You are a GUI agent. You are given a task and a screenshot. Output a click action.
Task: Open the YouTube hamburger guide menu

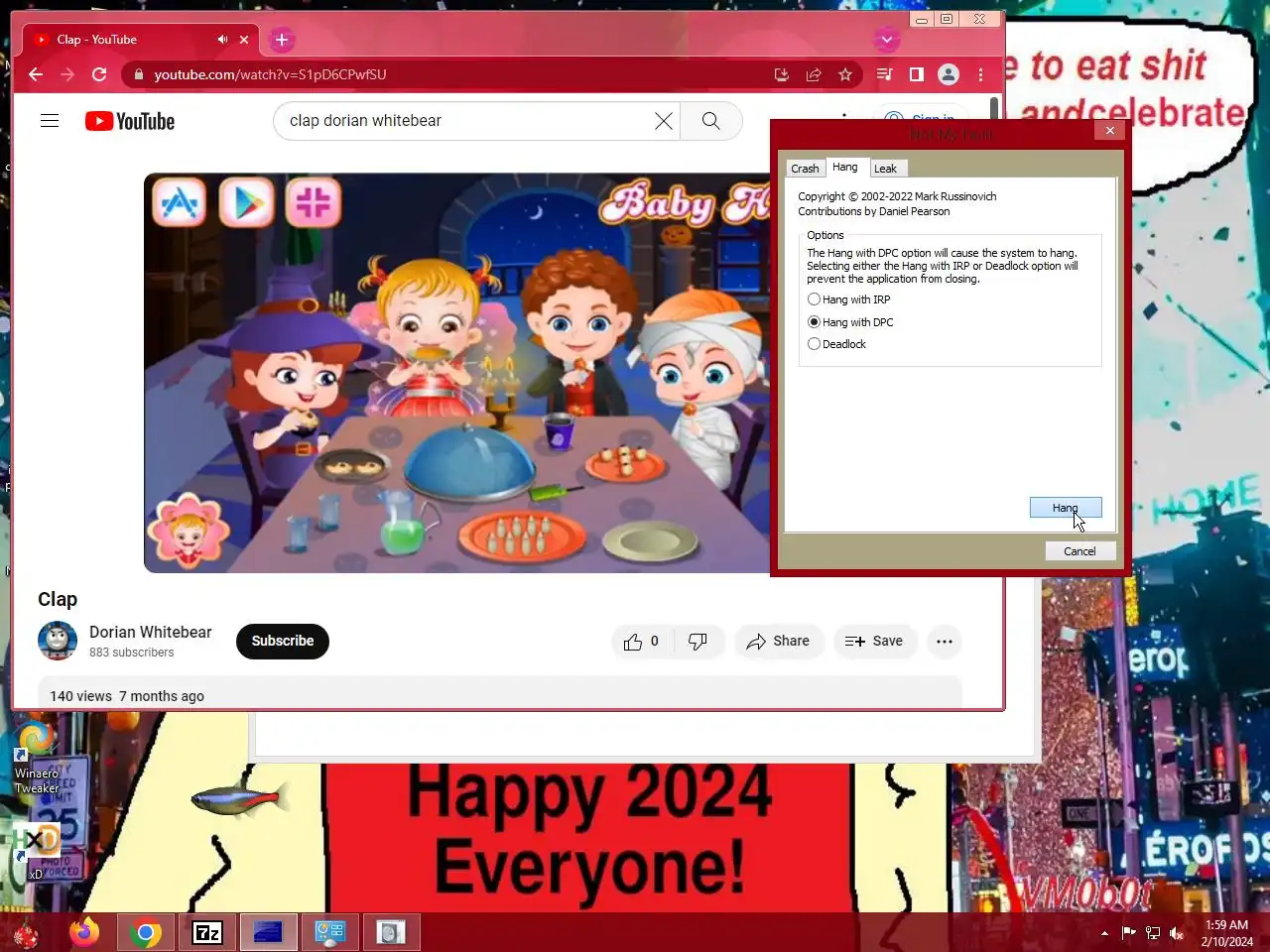[x=50, y=121]
